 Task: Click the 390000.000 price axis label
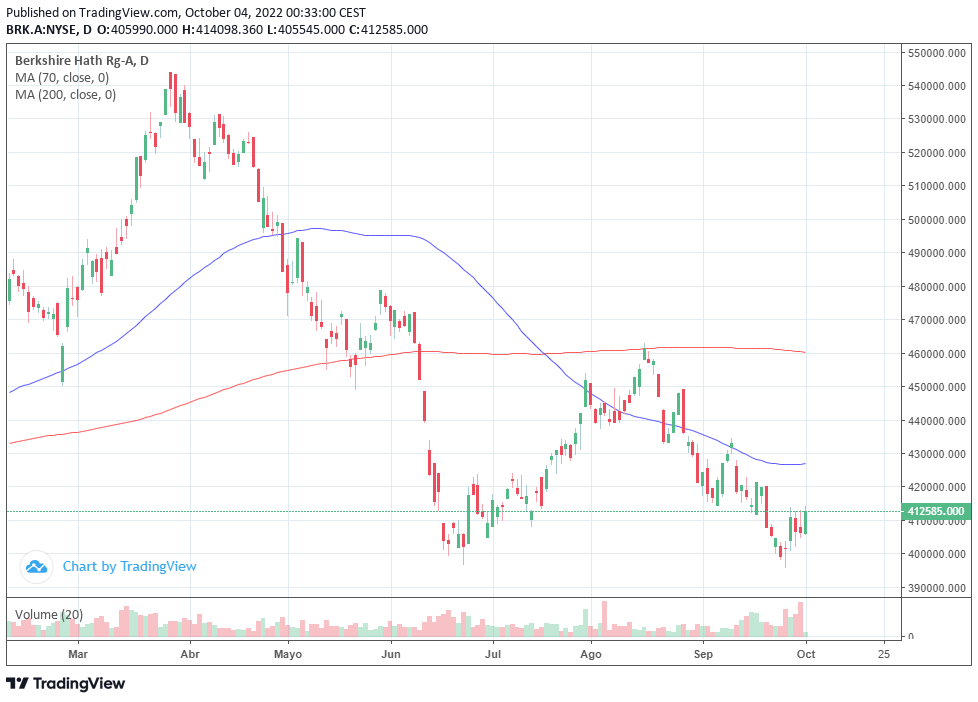pyautogui.click(x=936, y=588)
